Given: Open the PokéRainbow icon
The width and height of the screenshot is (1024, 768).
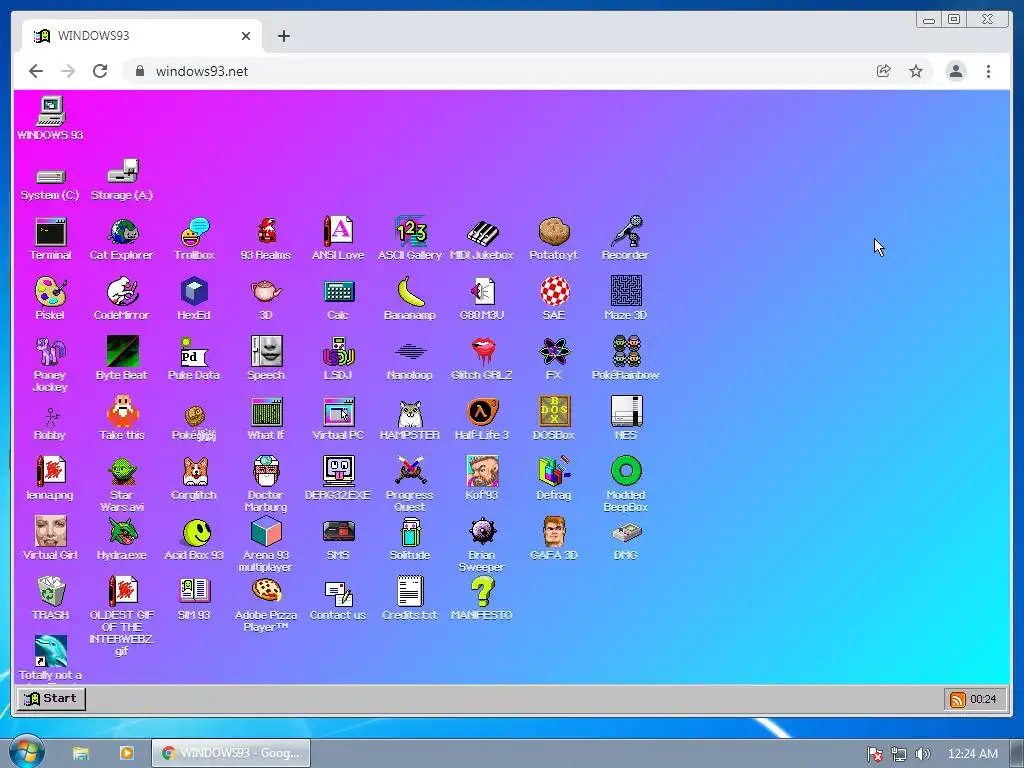Looking at the screenshot, I should click(x=626, y=352).
